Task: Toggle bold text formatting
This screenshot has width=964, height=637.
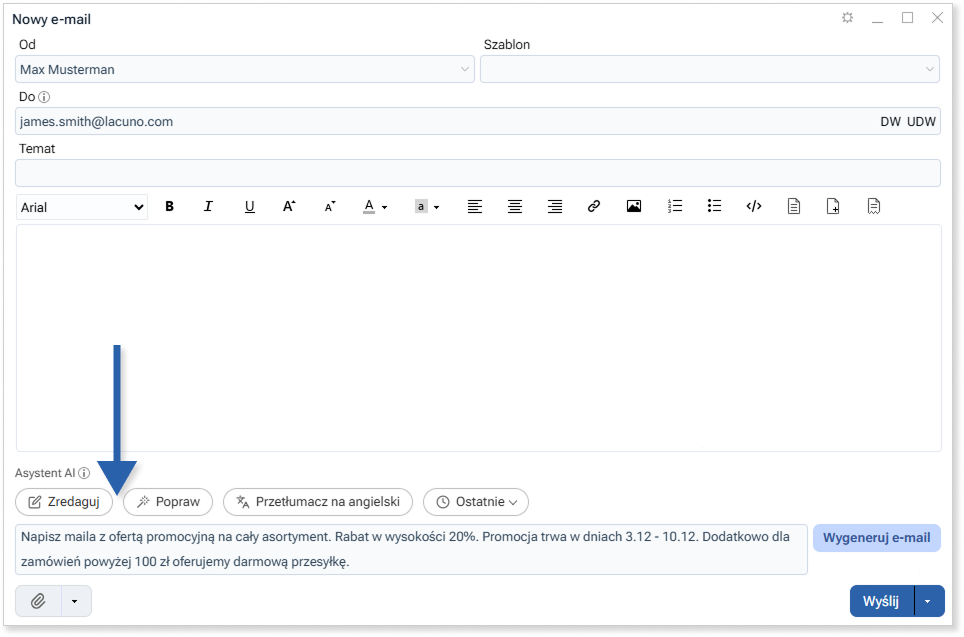Action: click(170, 207)
